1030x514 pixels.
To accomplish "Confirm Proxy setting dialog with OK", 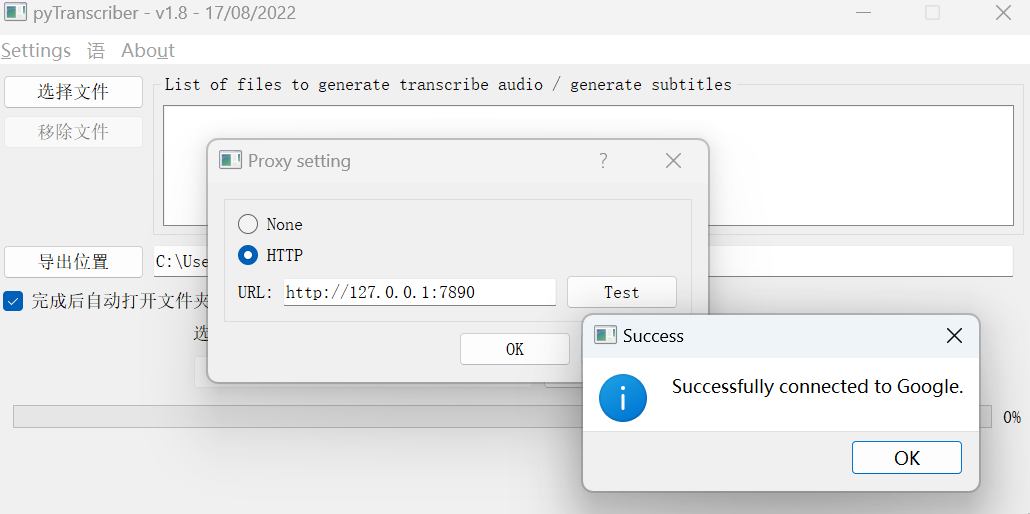I will point(514,349).
